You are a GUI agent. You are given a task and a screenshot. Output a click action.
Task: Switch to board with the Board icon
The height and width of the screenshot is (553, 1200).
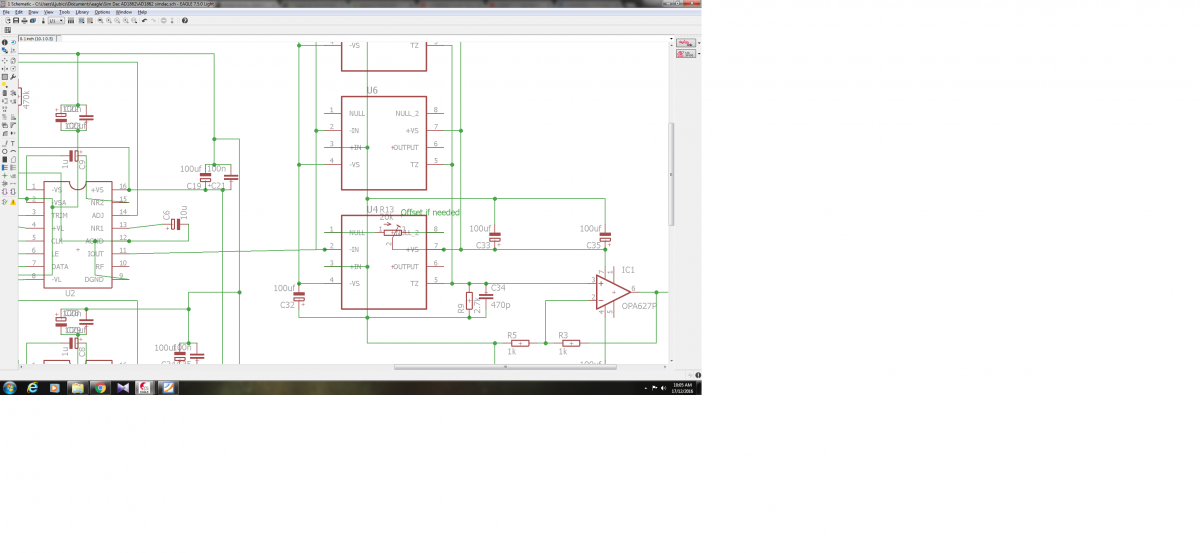[43, 20]
